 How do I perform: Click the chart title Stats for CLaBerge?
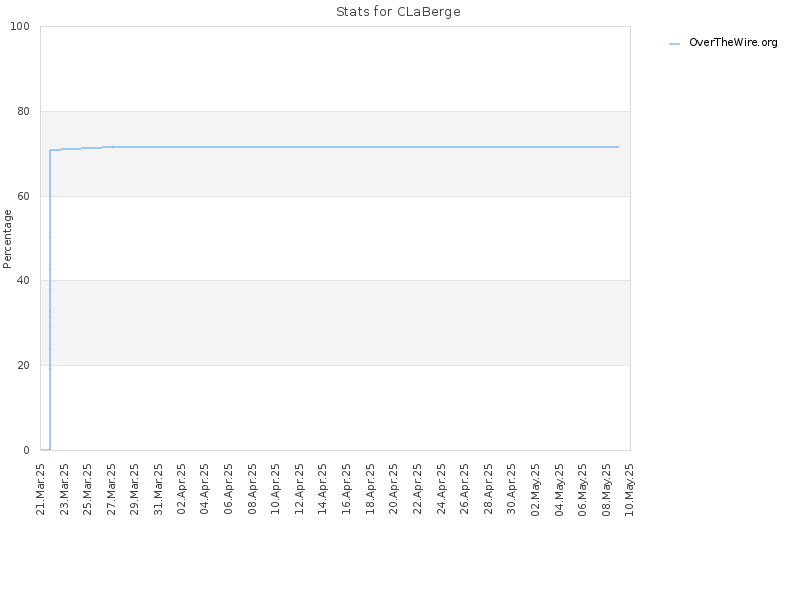tap(398, 12)
